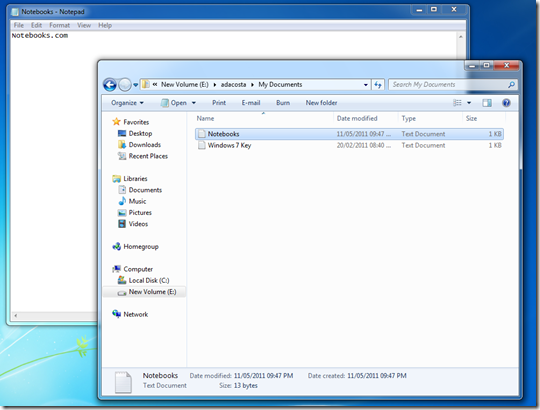540x410 pixels.
Task: Click My Documents in address bar path
Action: [x=280, y=85]
